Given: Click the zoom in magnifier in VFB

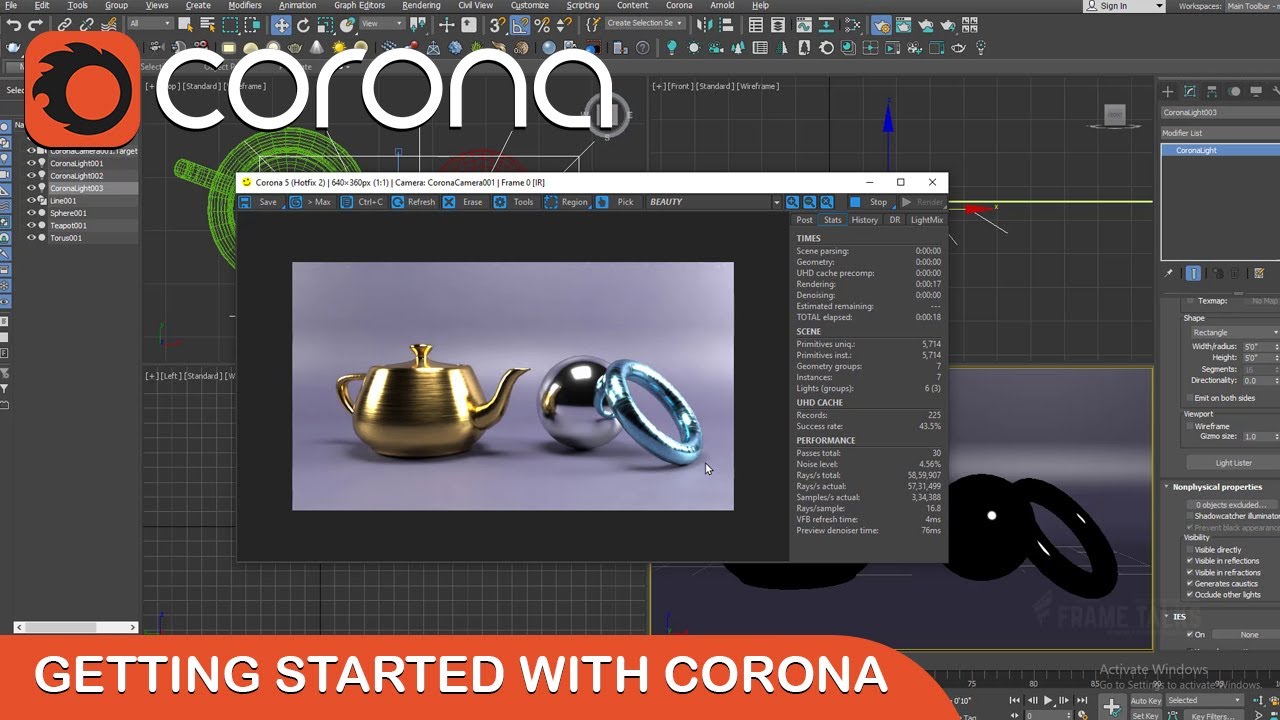Looking at the screenshot, I should 793,202.
